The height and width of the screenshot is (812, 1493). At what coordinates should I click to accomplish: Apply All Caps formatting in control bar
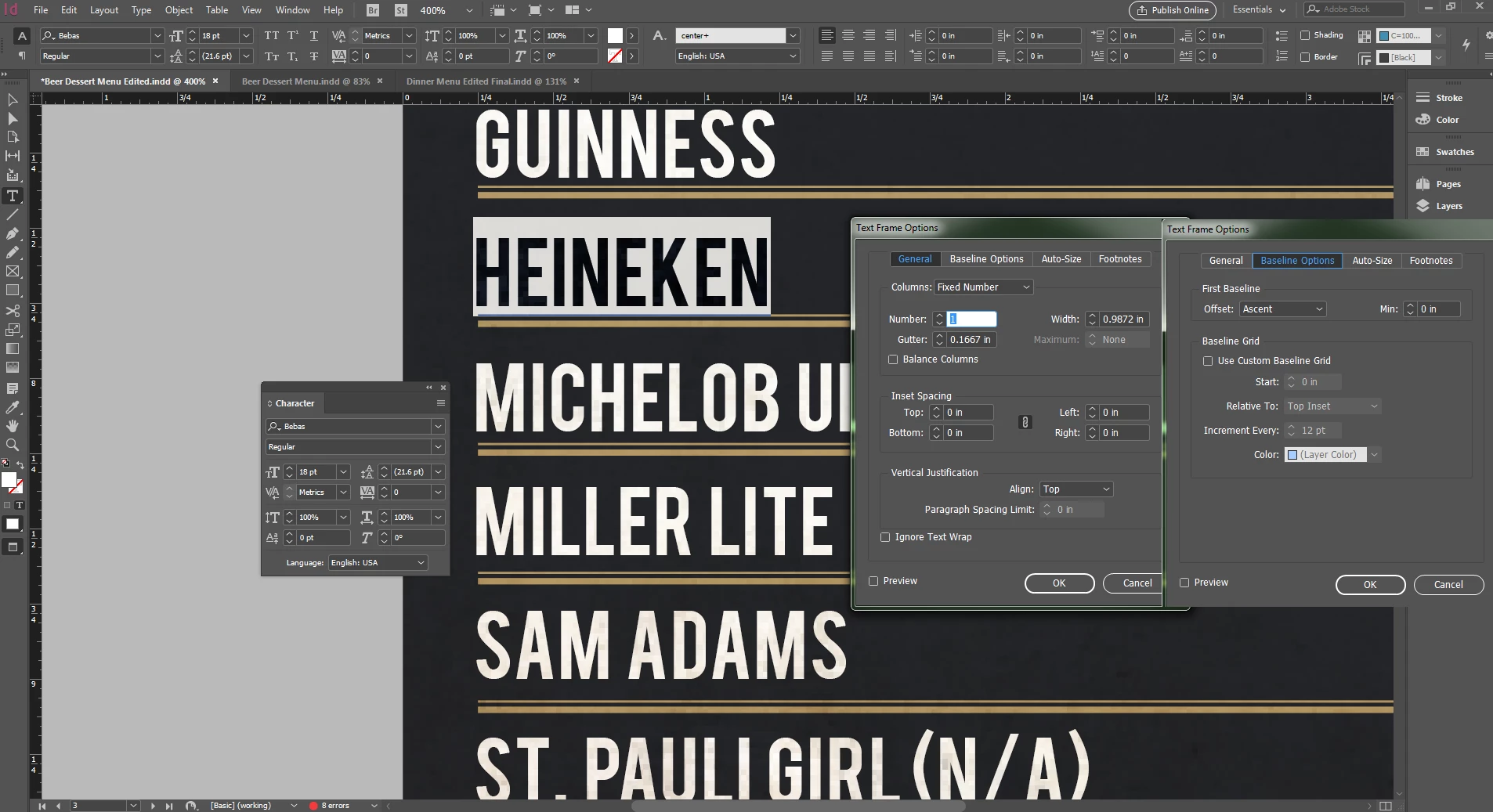(x=272, y=36)
